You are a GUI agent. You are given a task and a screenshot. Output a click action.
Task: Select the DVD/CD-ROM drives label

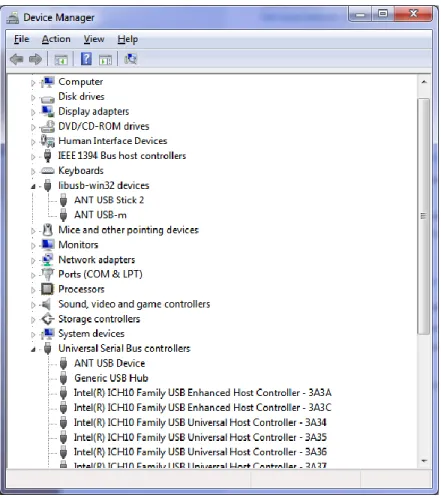tap(104, 126)
